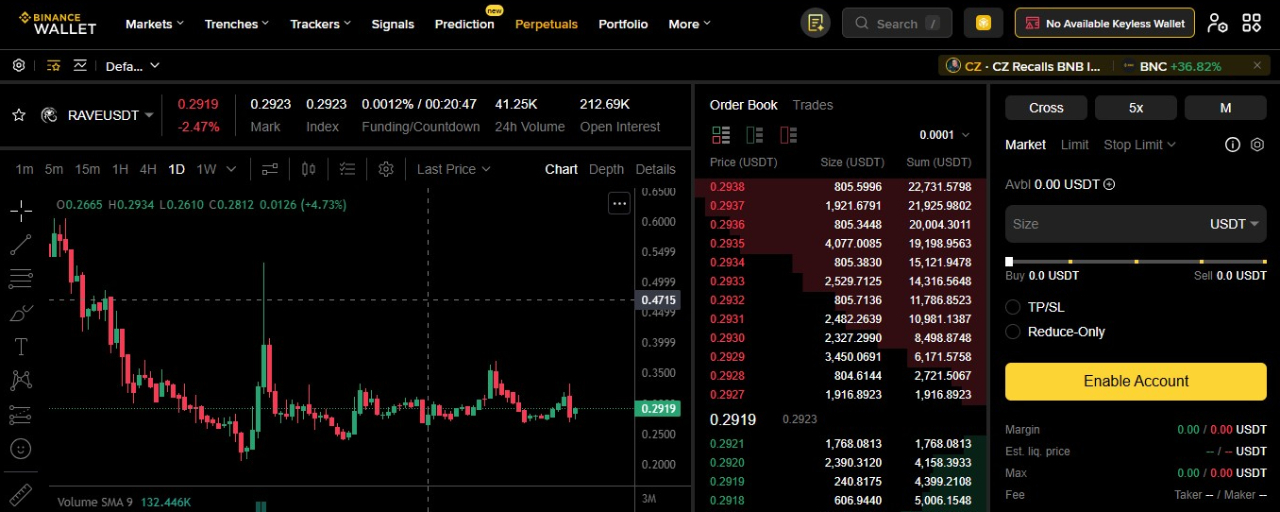Select the text annotation tool
This screenshot has width=1280, height=512.
click(20, 347)
